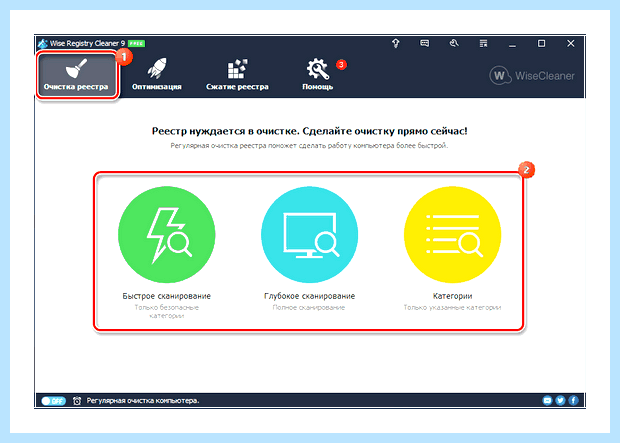Close the Wise Registry Cleaner window

(x=571, y=43)
